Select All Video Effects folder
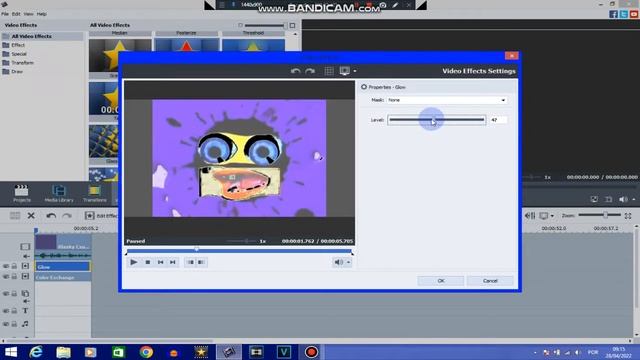The width and height of the screenshot is (640, 360). coord(31,36)
